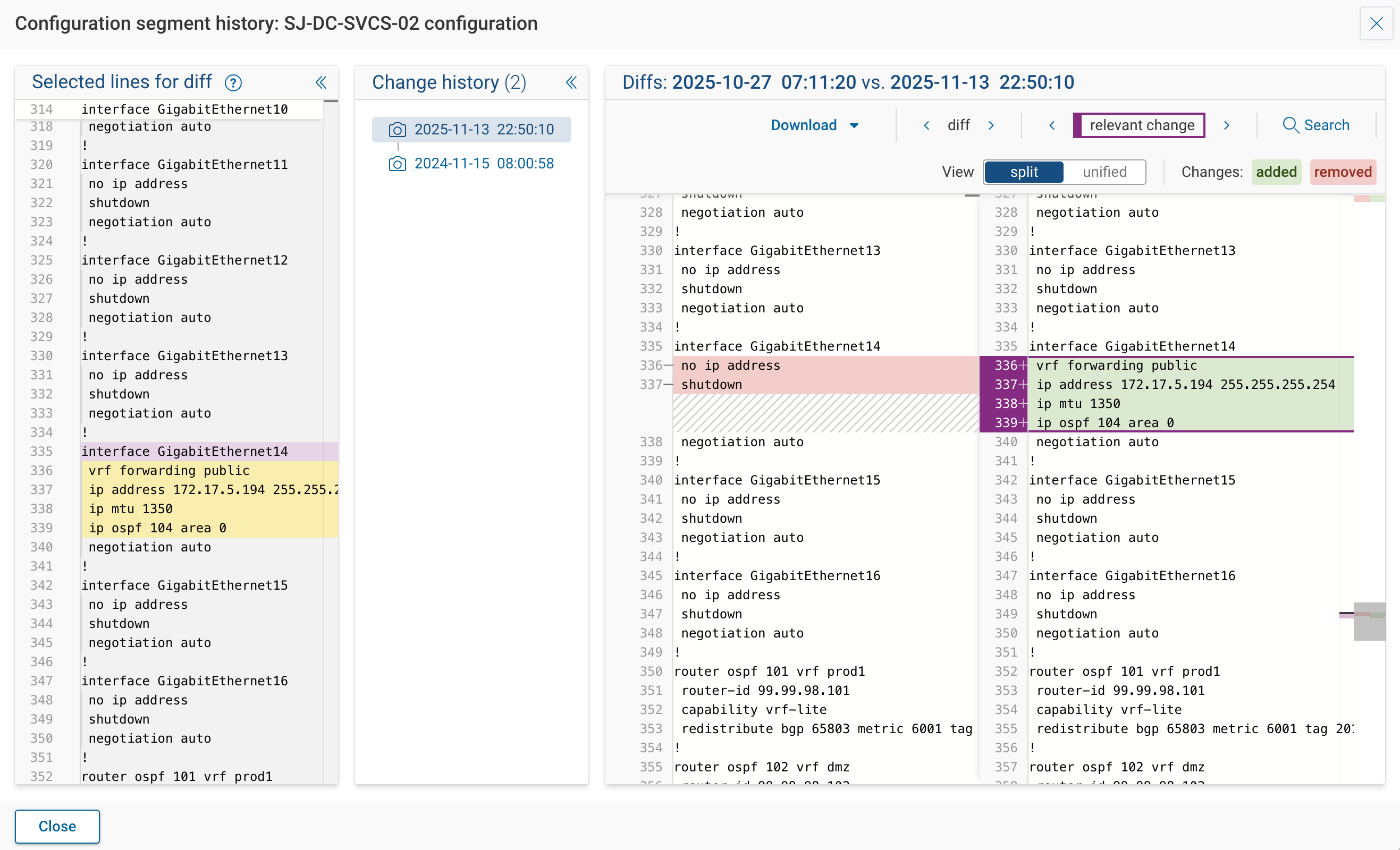
Task: Click the camera icon beside the 2025-11-13 snapshot
Action: pyautogui.click(x=397, y=130)
